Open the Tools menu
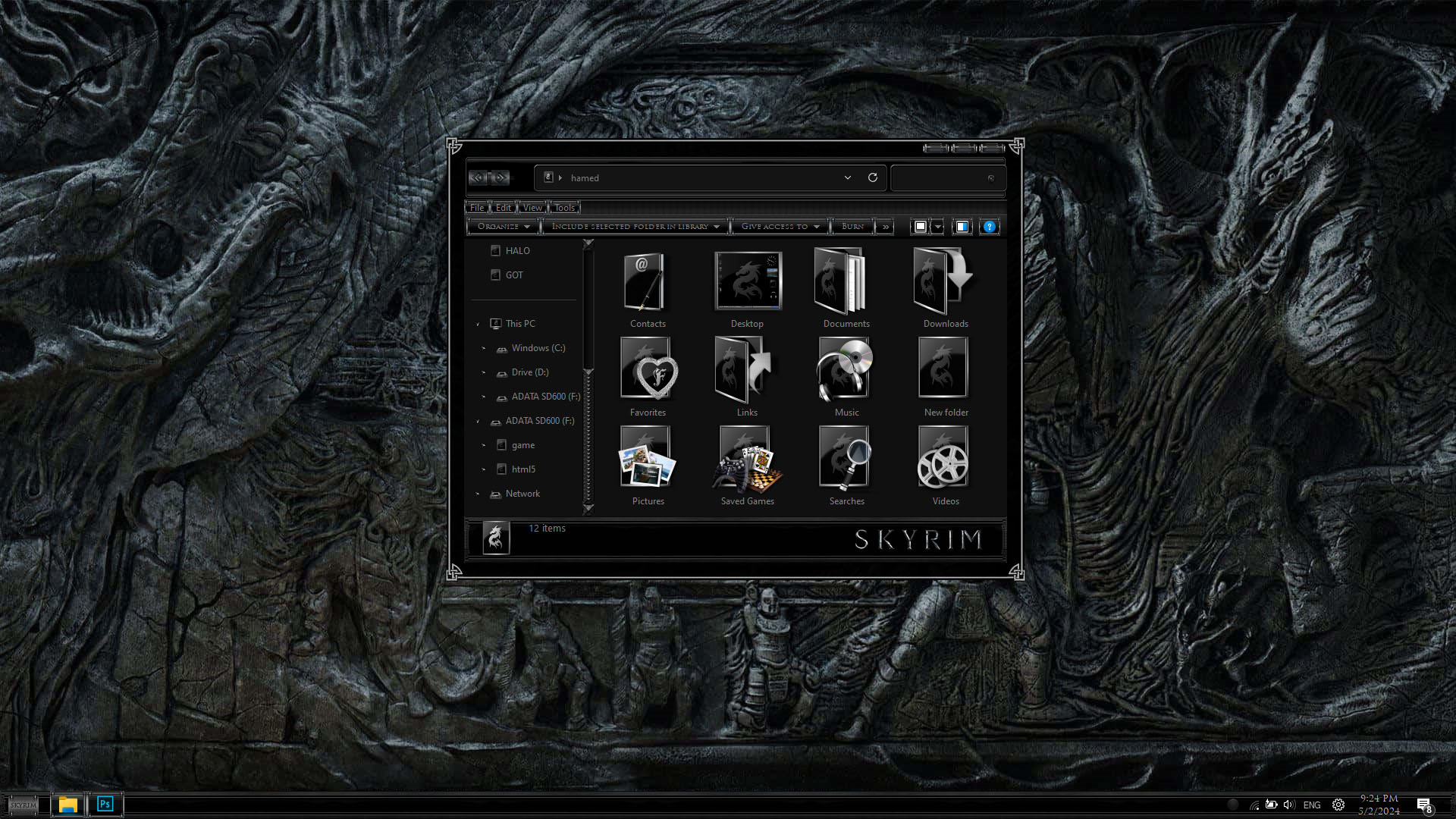1456x819 pixels. click(564, 208)
